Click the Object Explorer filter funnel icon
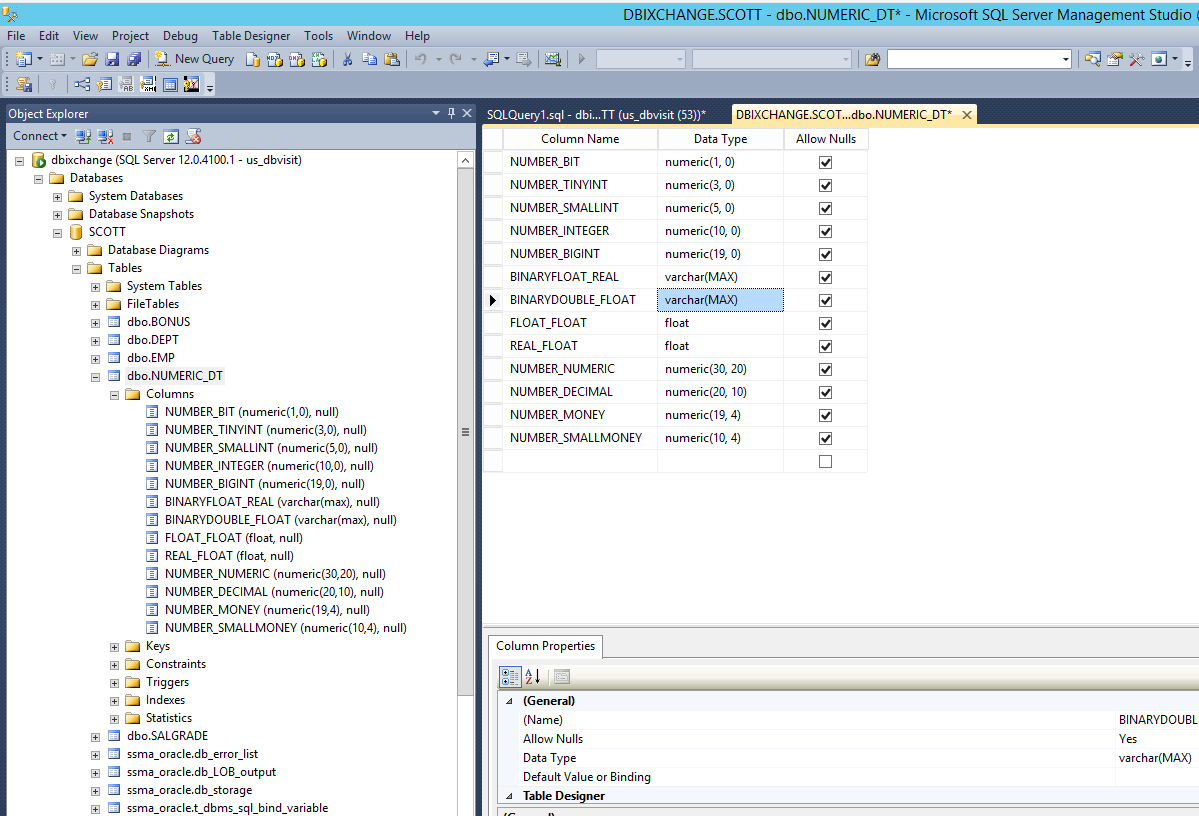 [x=149, y=137]
